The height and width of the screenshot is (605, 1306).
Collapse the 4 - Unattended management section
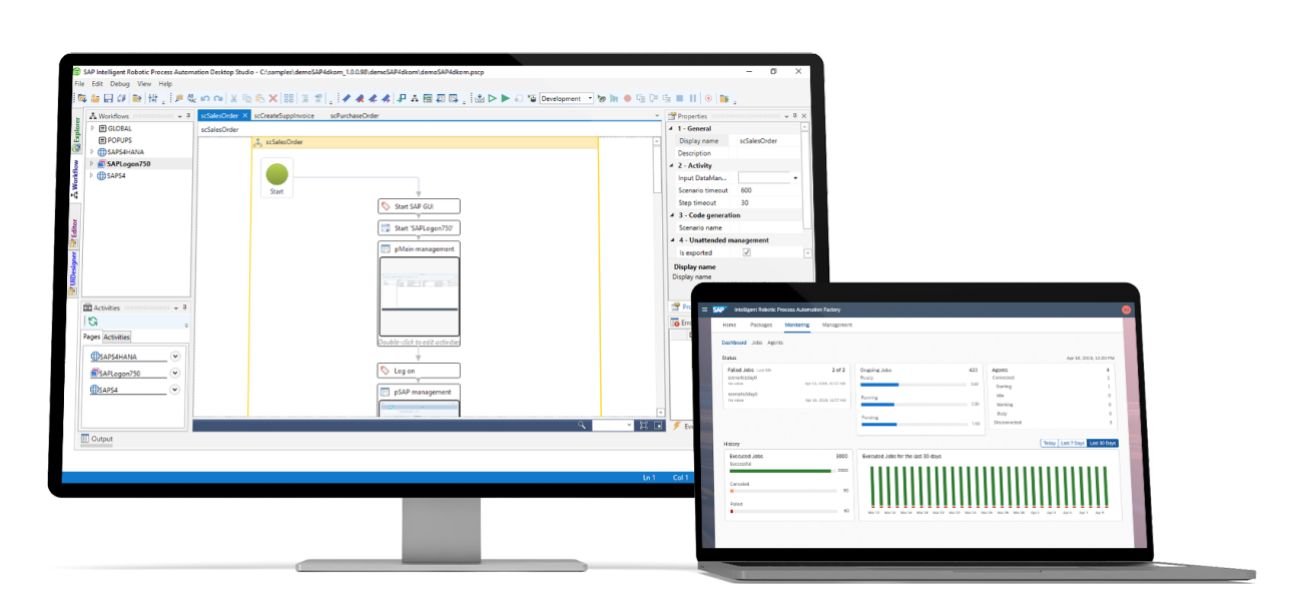[672, 240]
